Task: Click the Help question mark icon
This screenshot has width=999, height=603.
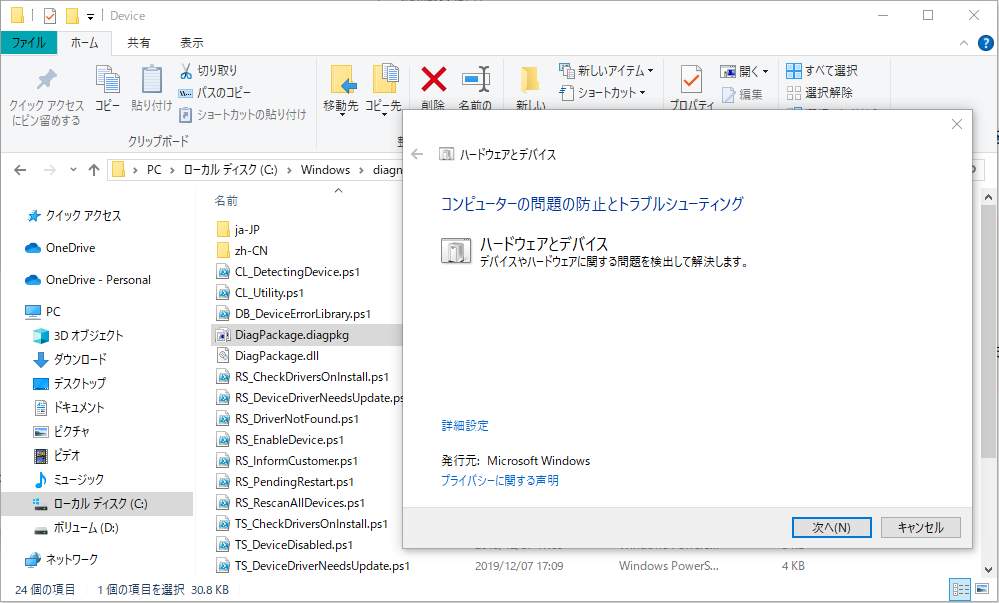Action: click(986, 43)
